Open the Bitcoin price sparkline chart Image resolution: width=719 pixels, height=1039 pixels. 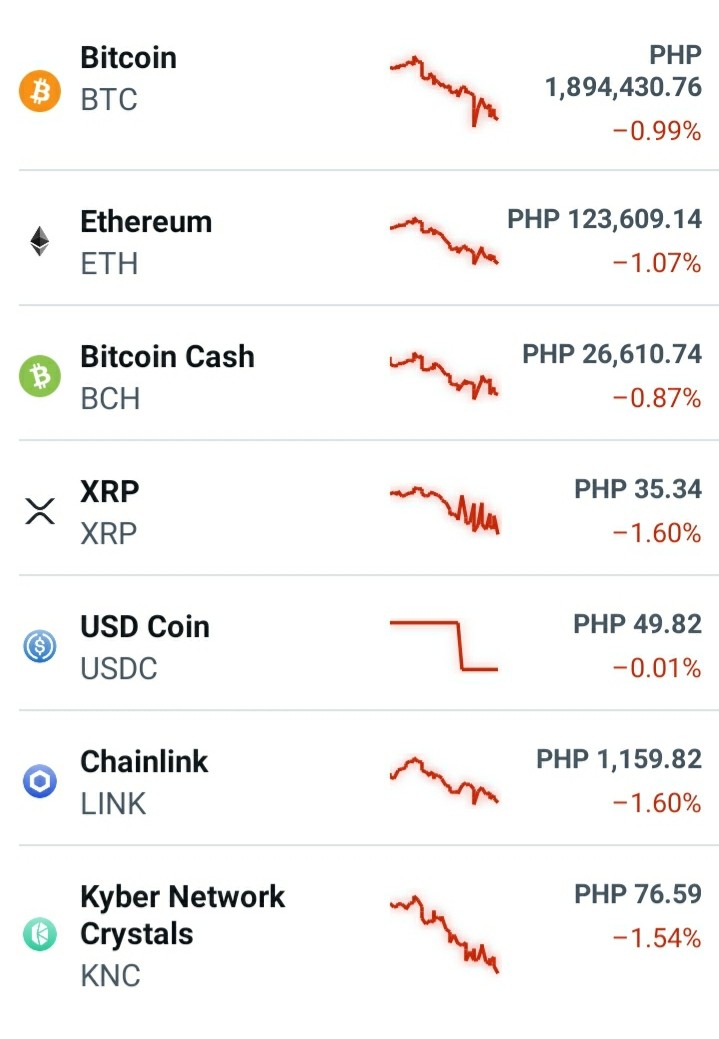[x=444, y=91]
